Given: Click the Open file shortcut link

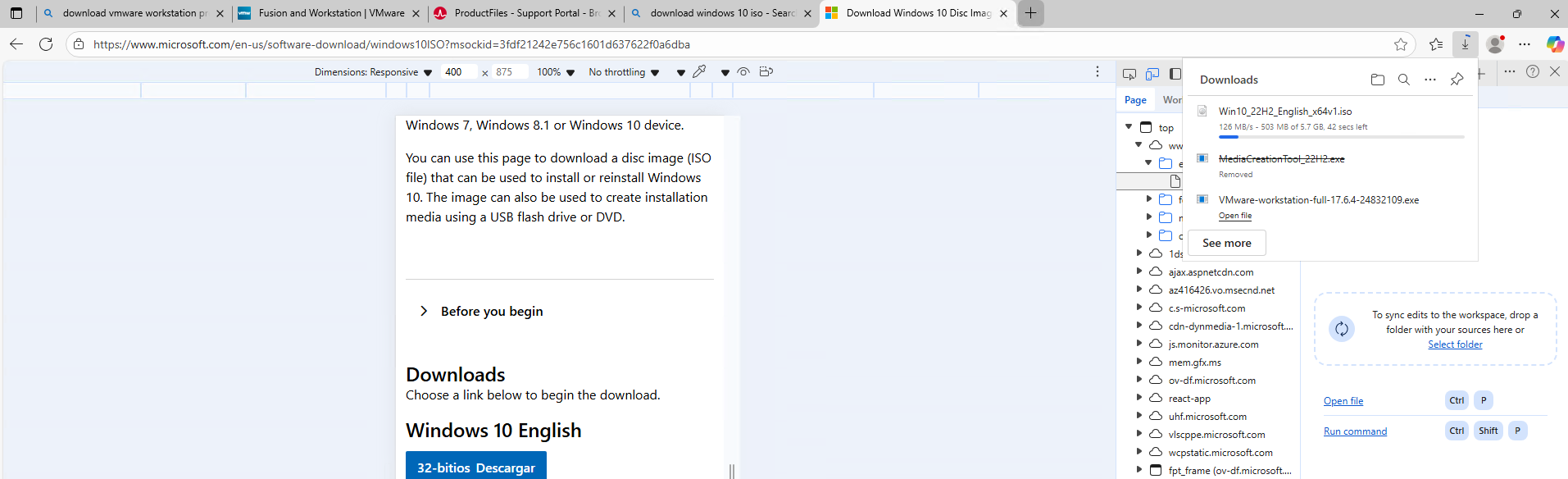Looking at the screenshot, I should tap(1343, 401).
